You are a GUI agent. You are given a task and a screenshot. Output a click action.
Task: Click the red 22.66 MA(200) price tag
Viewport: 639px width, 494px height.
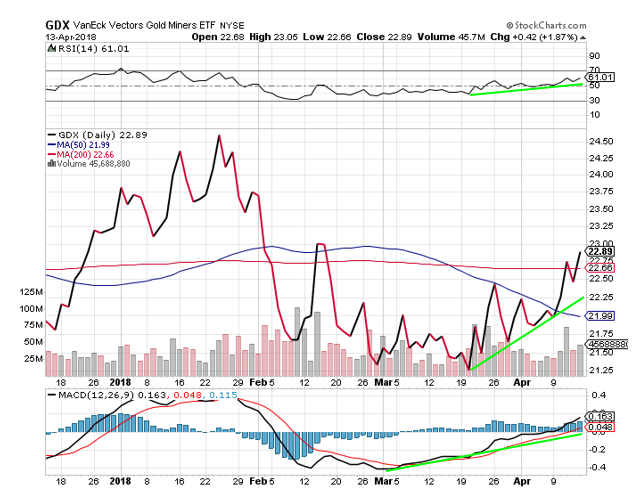(599, 267)
